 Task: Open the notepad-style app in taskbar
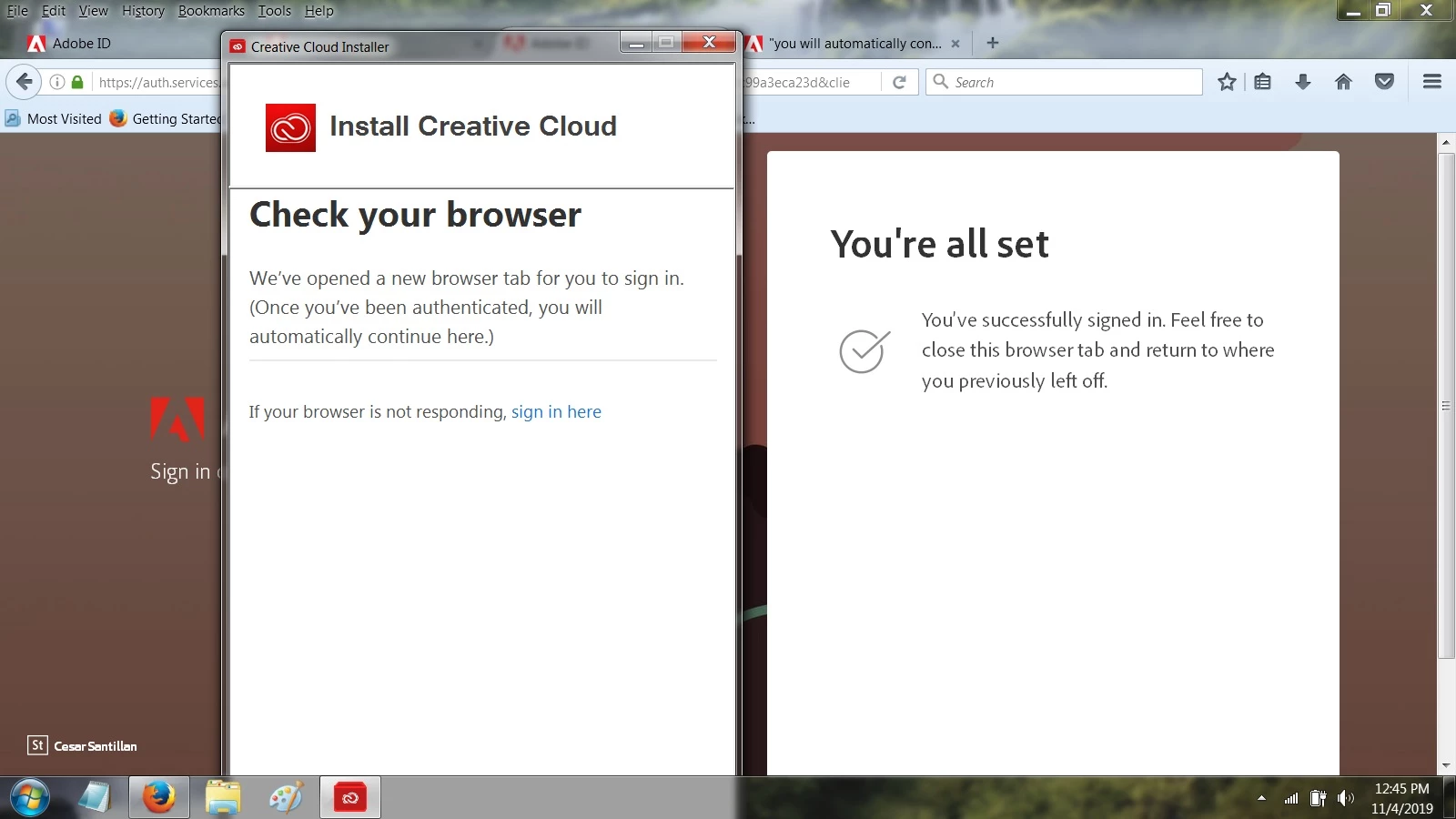(95, 798)
